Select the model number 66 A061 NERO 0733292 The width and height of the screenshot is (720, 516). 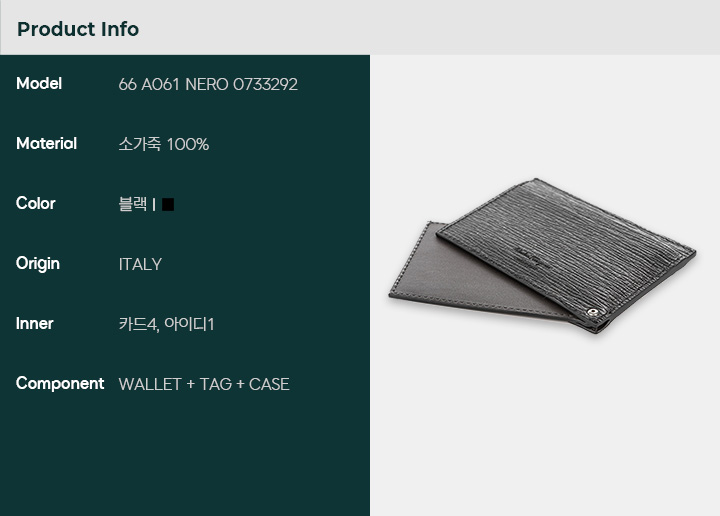point(208,84)
